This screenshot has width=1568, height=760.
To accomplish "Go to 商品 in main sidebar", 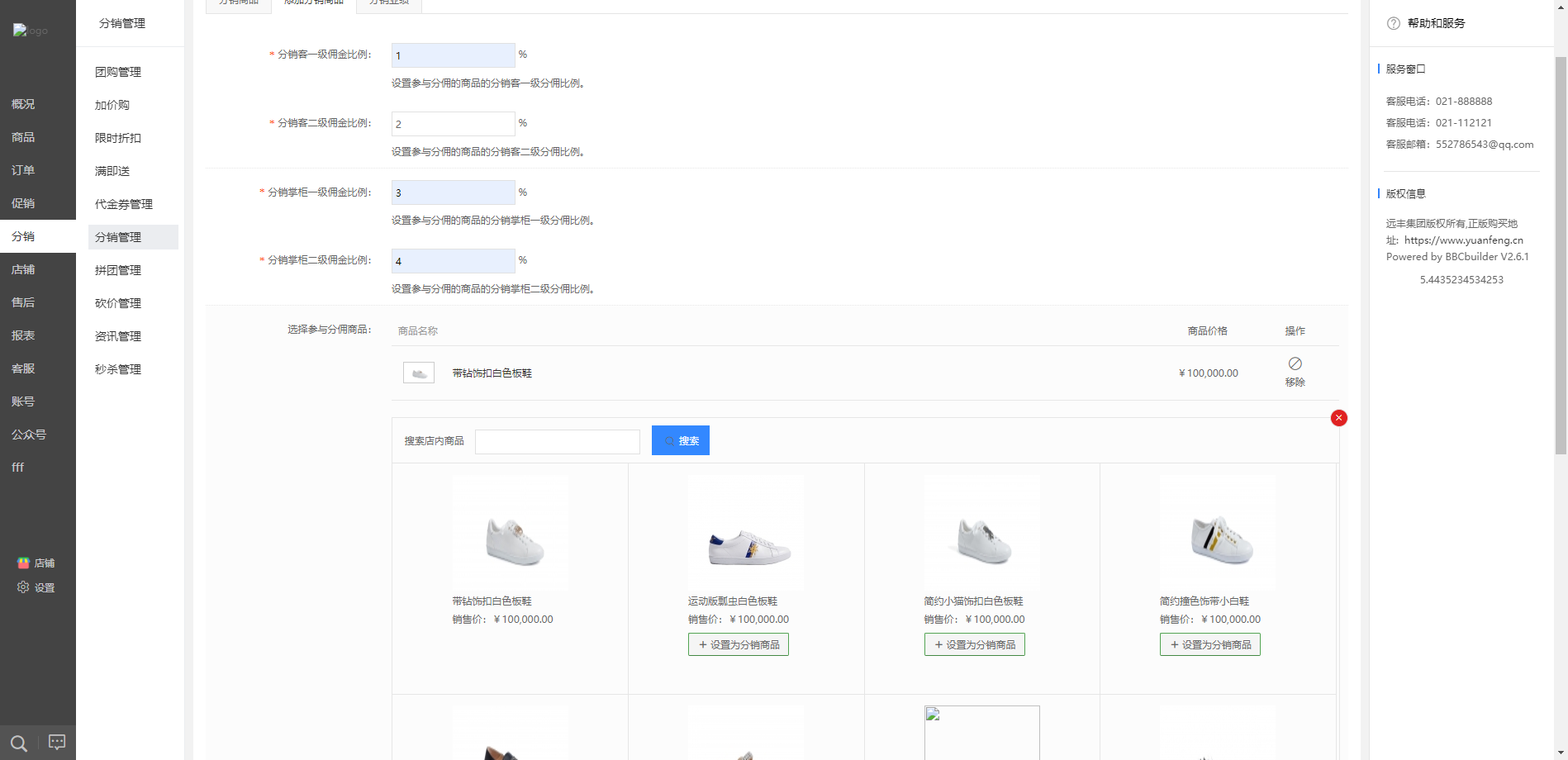I will pyautogui.click(x=23, y=137).
